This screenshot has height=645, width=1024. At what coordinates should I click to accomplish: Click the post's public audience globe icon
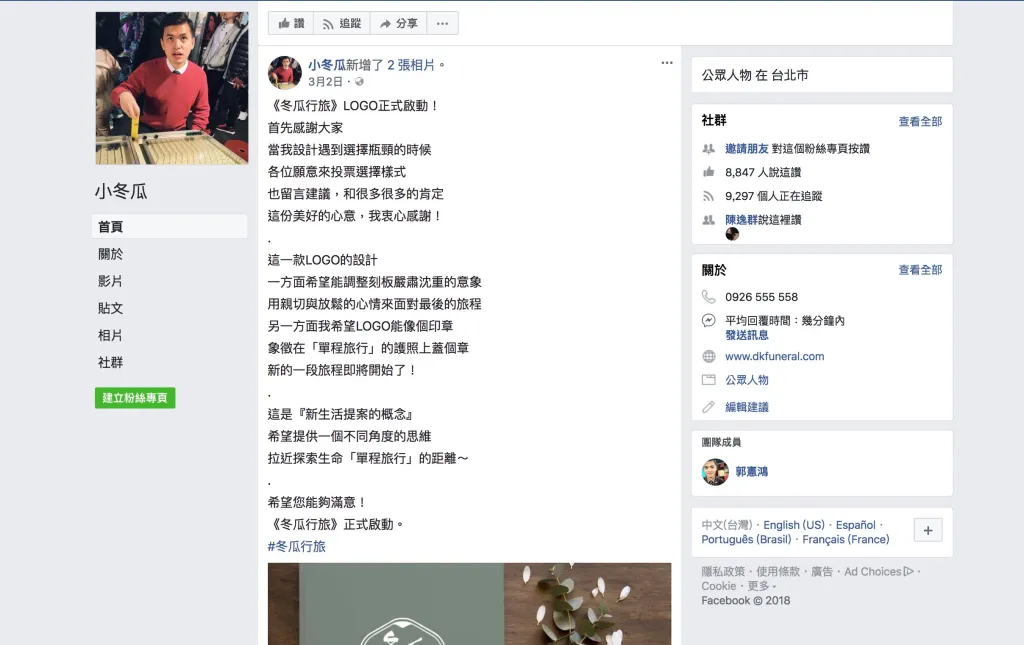[359, 82]
